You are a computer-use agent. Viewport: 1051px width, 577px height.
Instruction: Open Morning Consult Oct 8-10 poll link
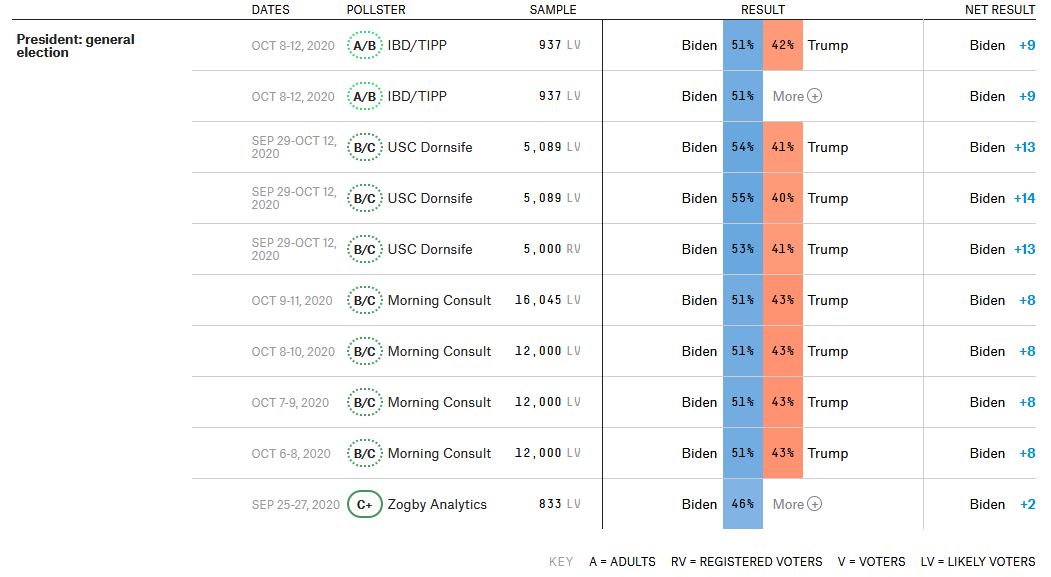click(x=439, y=351)
